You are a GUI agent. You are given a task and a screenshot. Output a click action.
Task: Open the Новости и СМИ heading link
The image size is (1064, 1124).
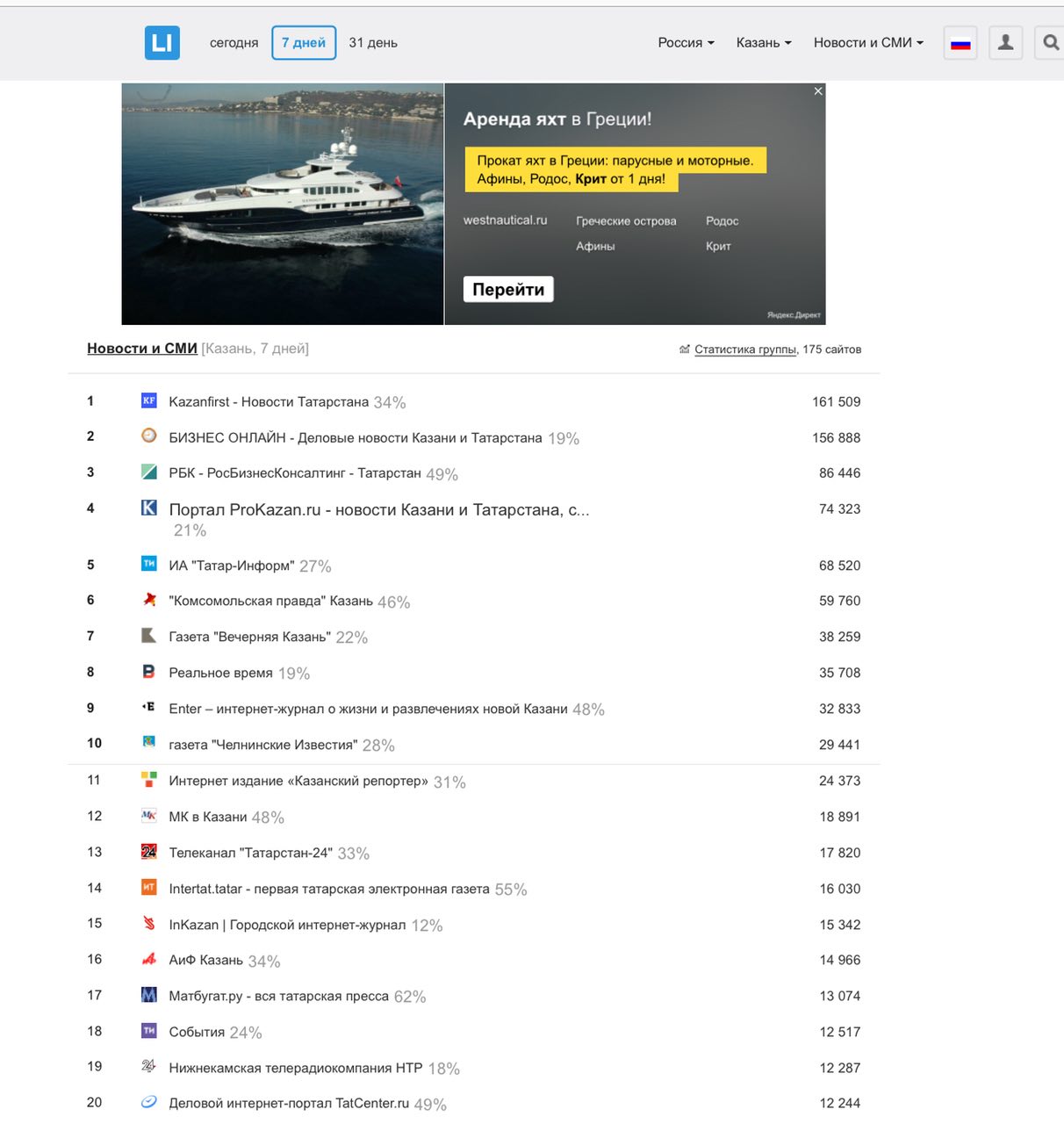142,349
